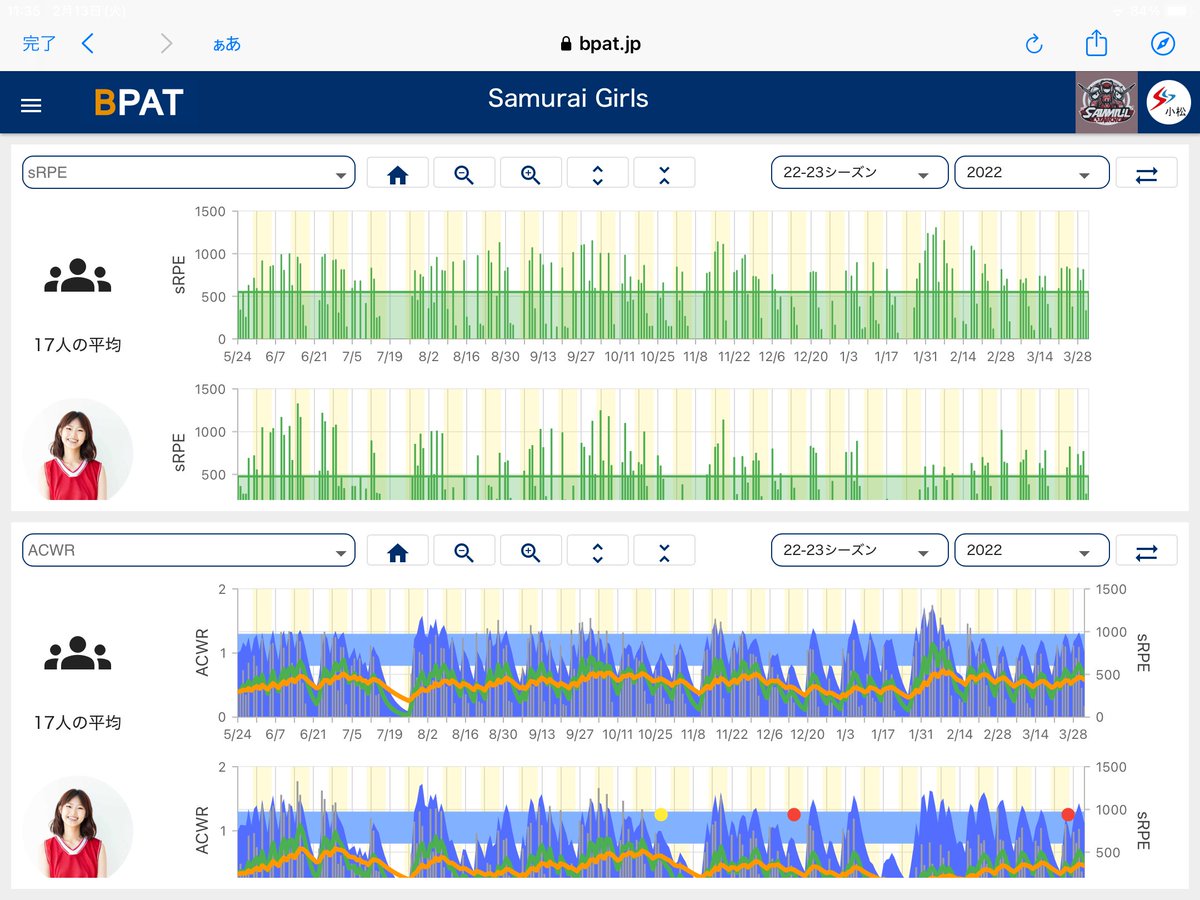Tap the Samurai Girls team logo thumbnail

click(1106, 102)
